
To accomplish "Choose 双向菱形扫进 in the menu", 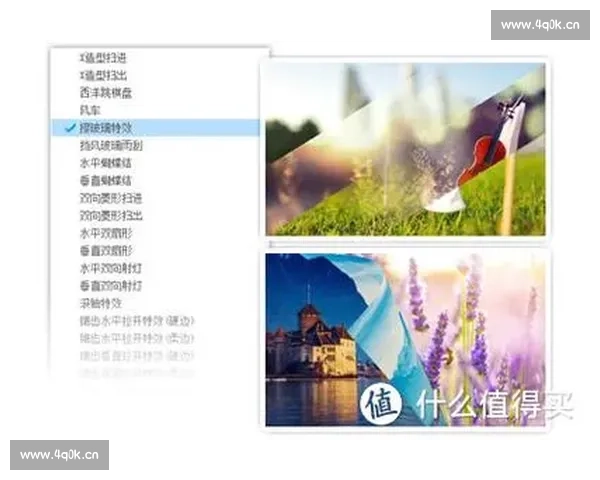I will pos(111,198).
